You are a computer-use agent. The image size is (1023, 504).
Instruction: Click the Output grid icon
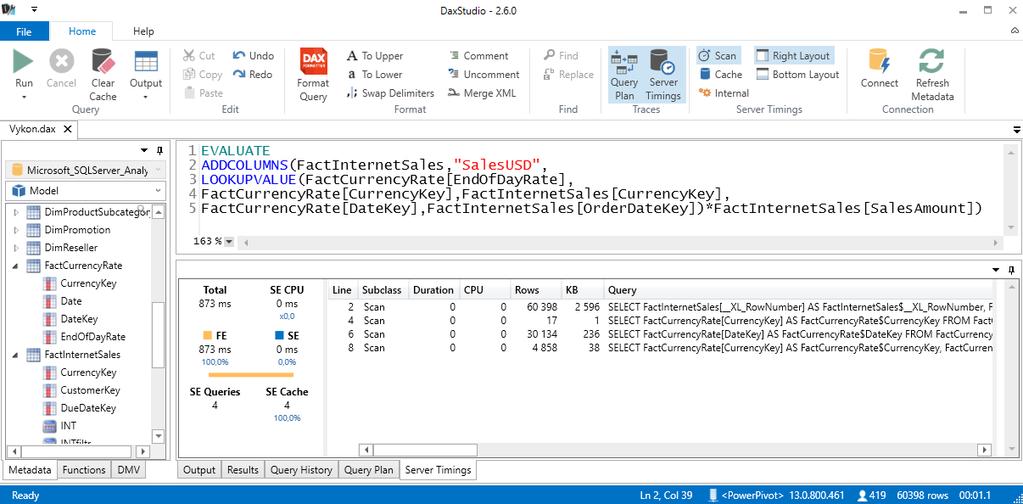[x=146, y=61]
